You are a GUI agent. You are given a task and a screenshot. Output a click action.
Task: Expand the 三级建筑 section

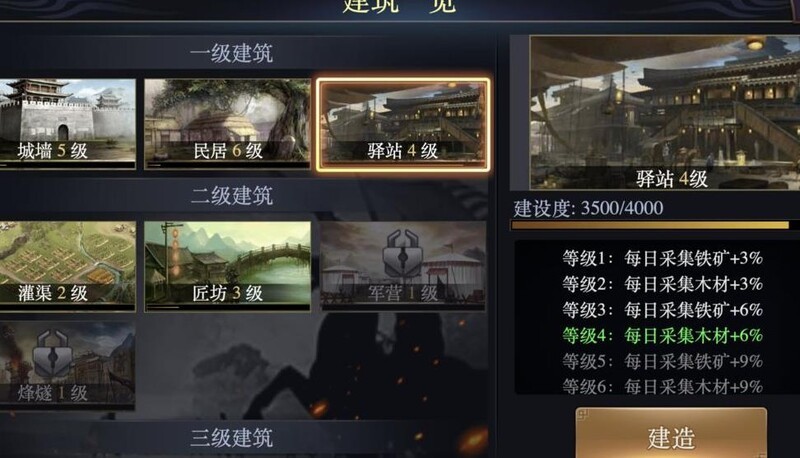point(232,438)
